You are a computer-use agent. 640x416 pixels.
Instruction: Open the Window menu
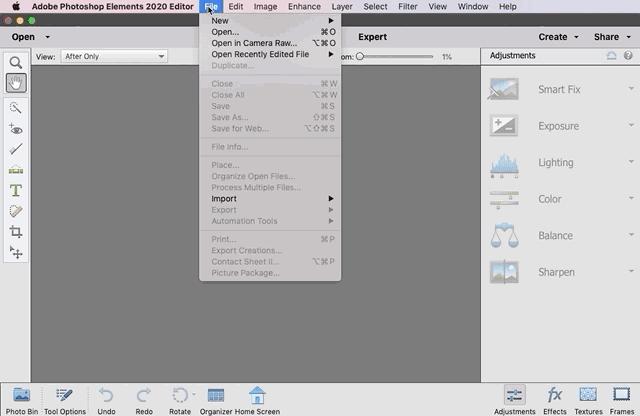coord(473,7)
